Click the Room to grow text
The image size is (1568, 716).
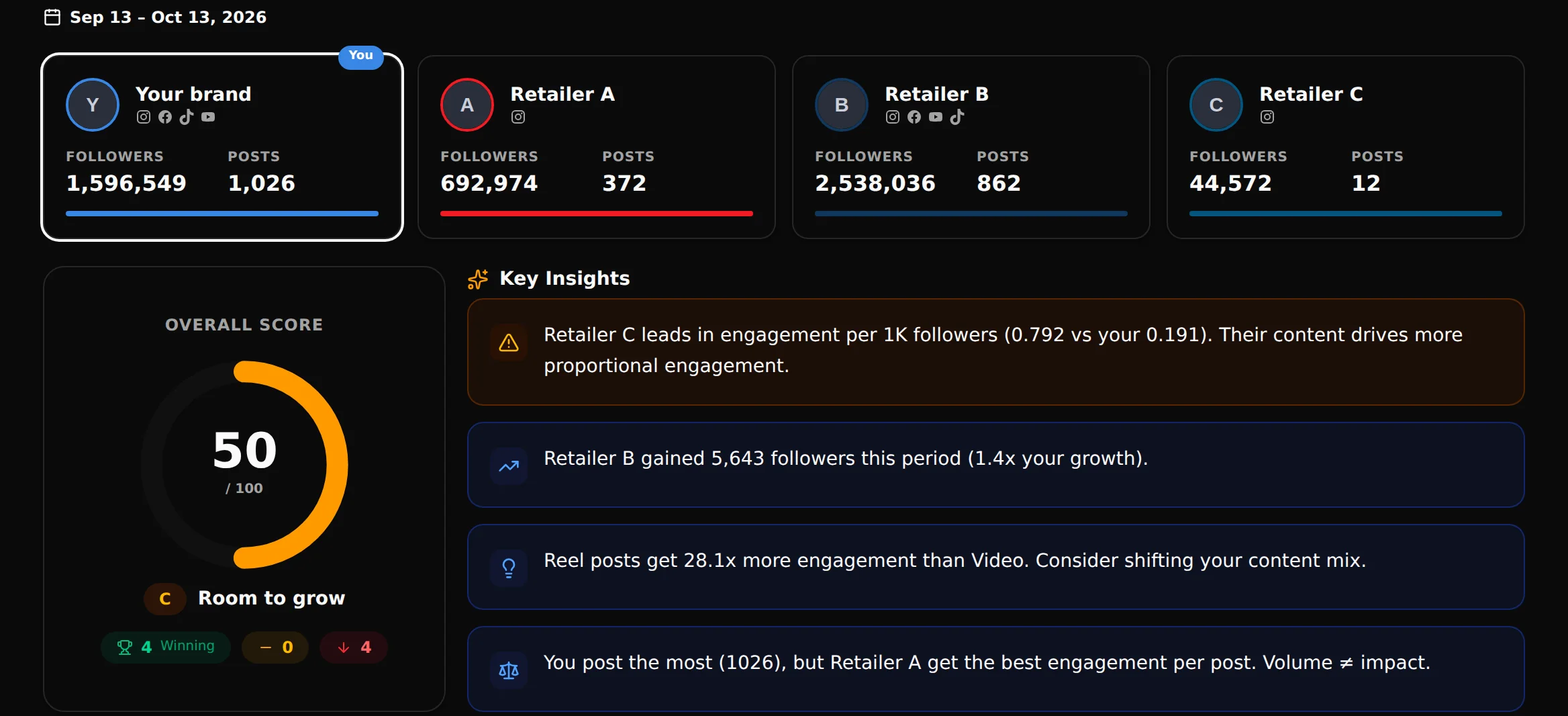pyautogui.click(x=272, y=598)
